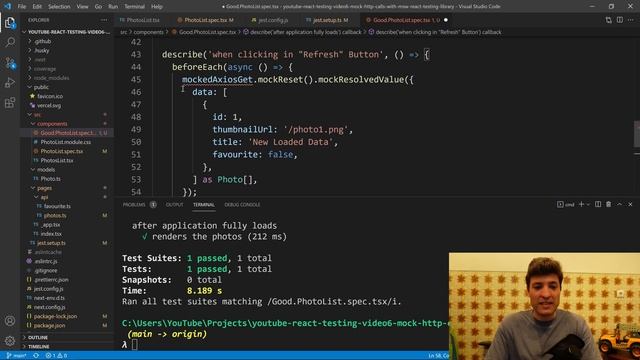Show the PROBLEMS panel tab
The height and width of the screenshot is (360, 640).
139,204
